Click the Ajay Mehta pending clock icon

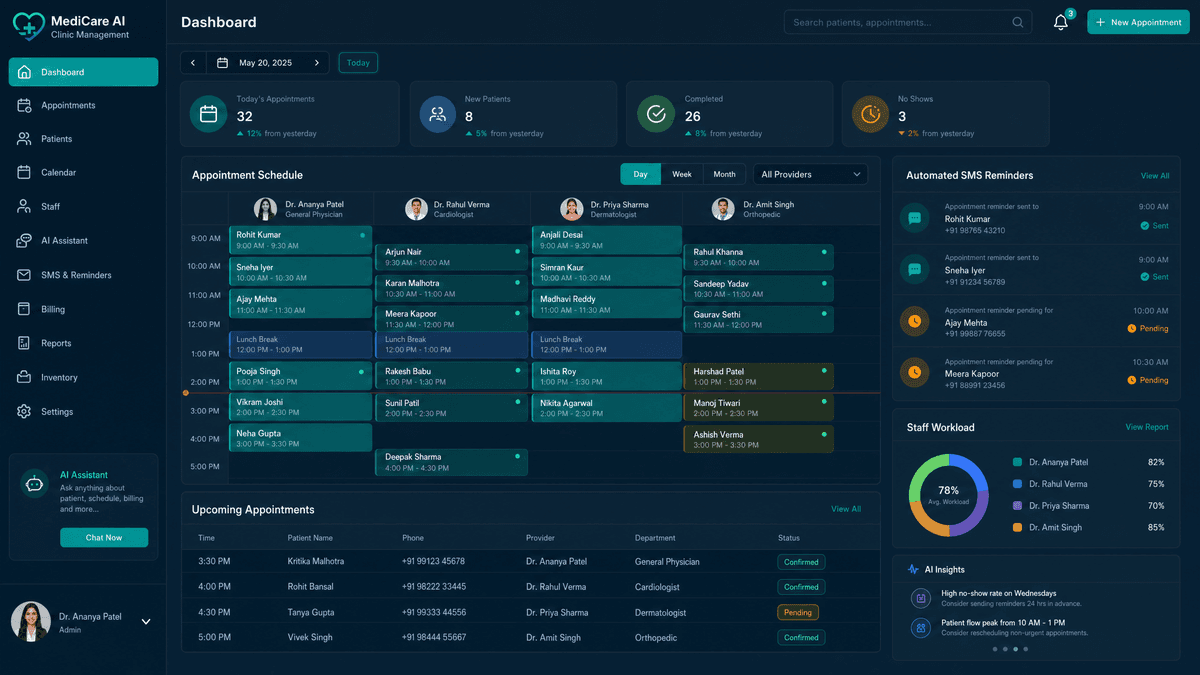(x=914, y=321)
